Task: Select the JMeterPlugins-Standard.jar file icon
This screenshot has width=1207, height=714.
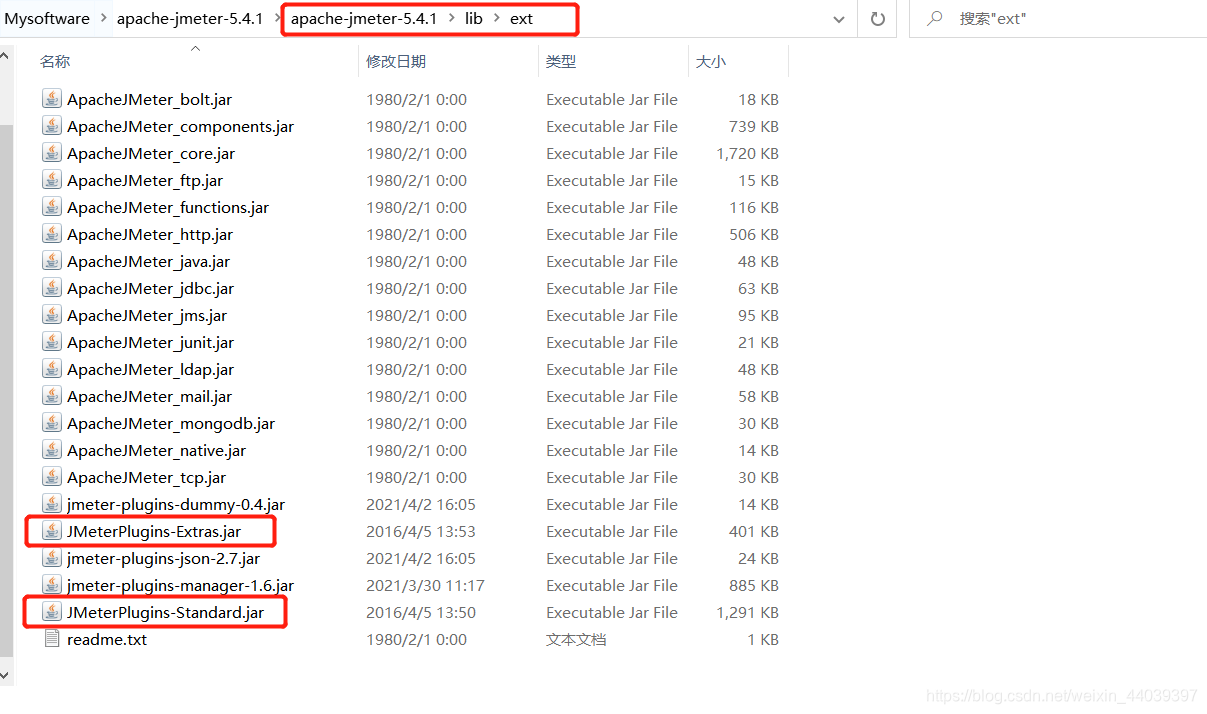Action: pyautogui.click(x=52, y=612)
